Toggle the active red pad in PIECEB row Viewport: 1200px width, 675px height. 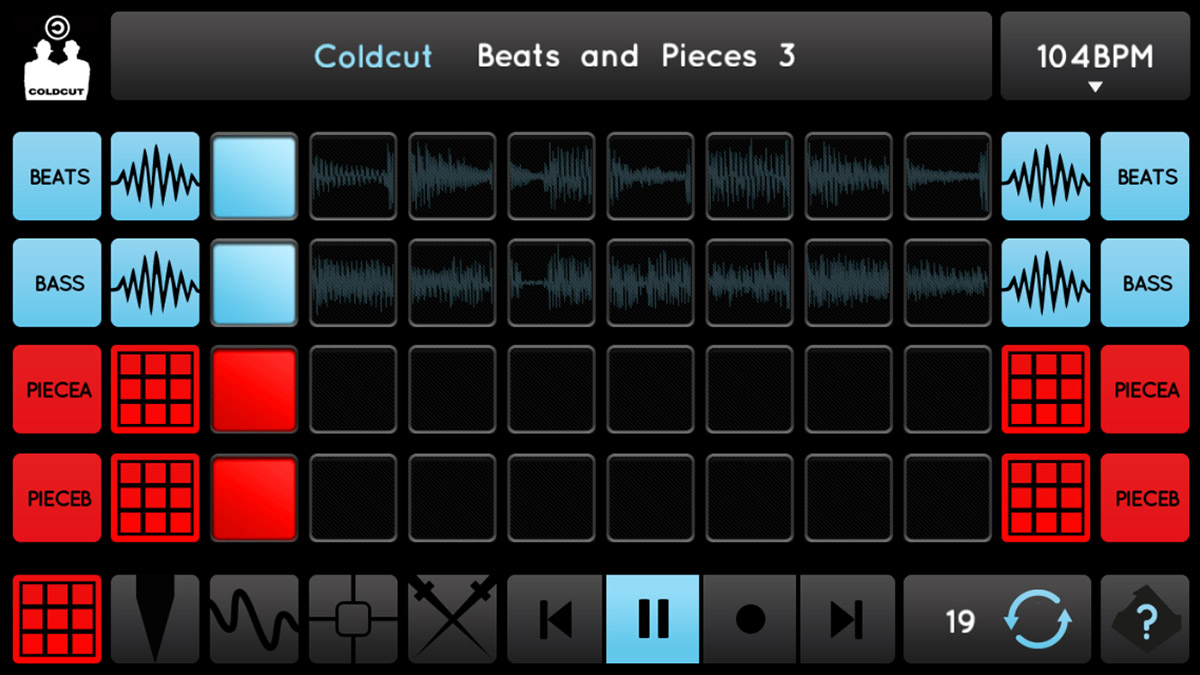click(x=254, y=497)
